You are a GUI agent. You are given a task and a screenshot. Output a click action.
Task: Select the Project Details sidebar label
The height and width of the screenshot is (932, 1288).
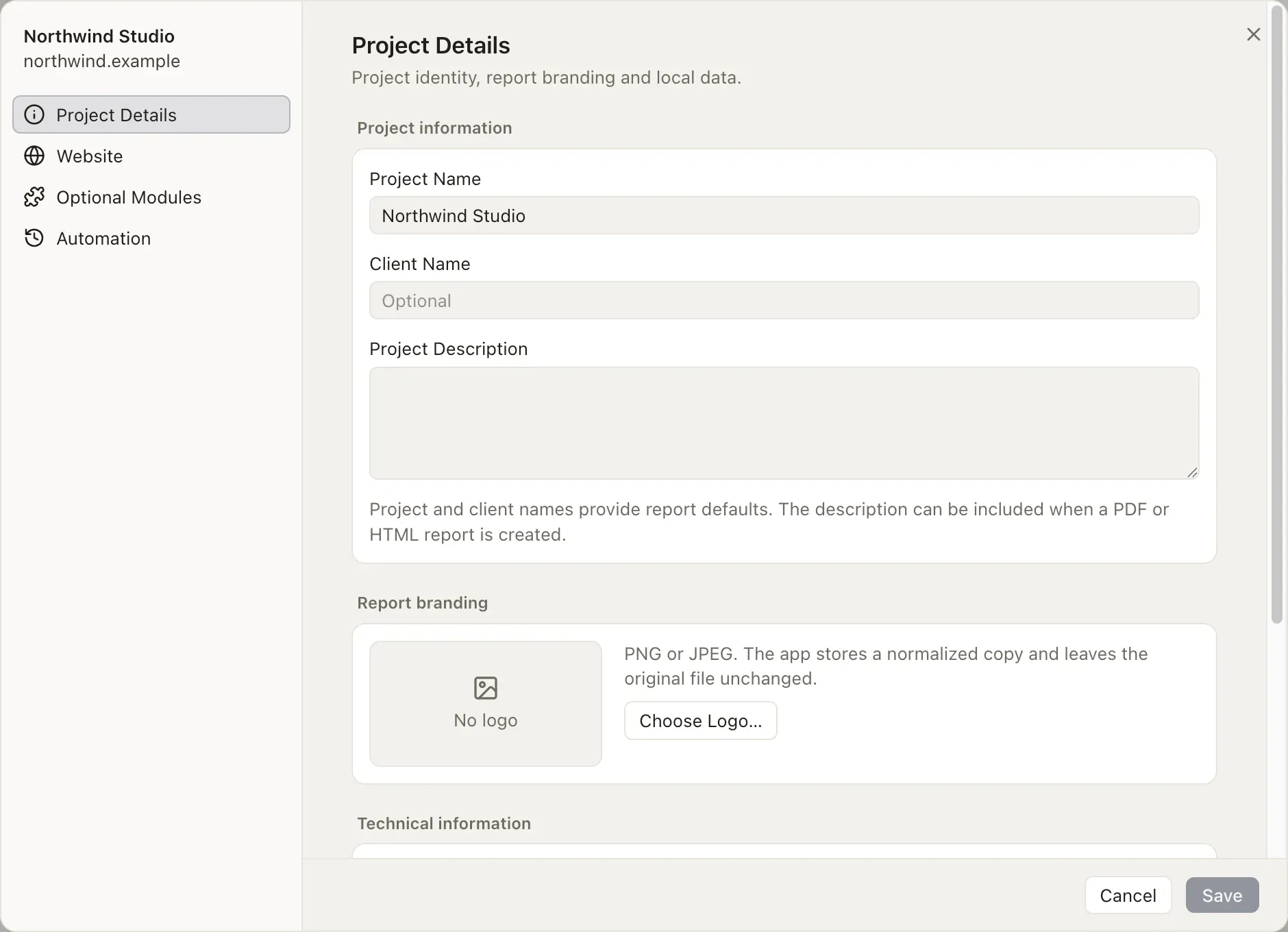116,115
